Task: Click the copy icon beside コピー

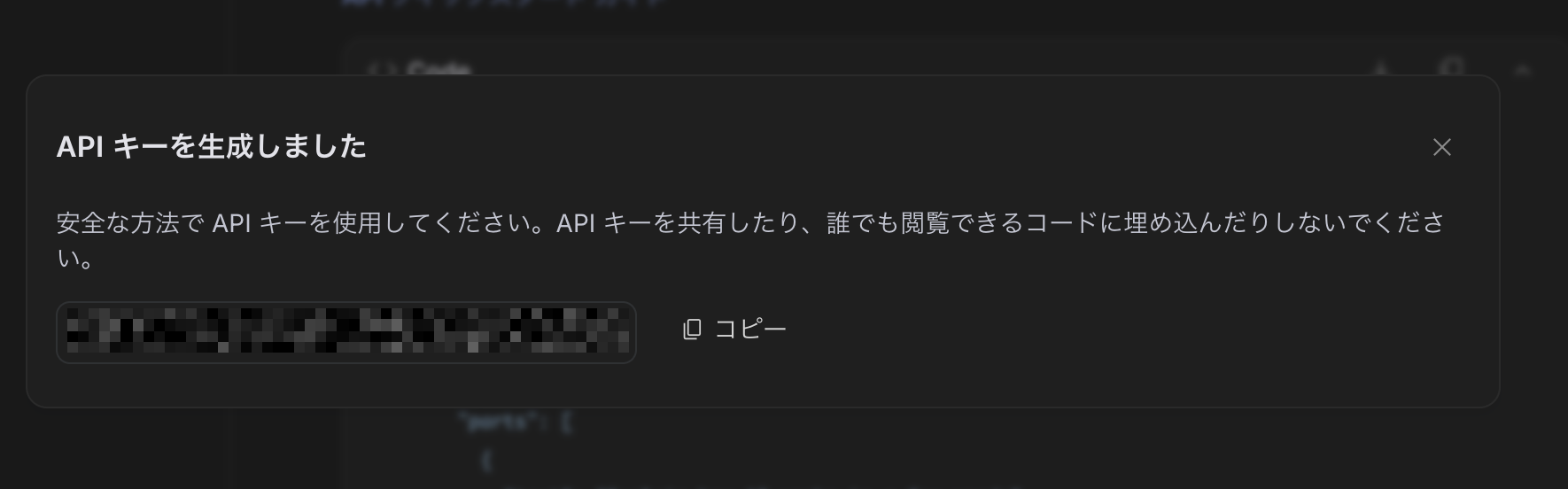Action: pos(692,330)
